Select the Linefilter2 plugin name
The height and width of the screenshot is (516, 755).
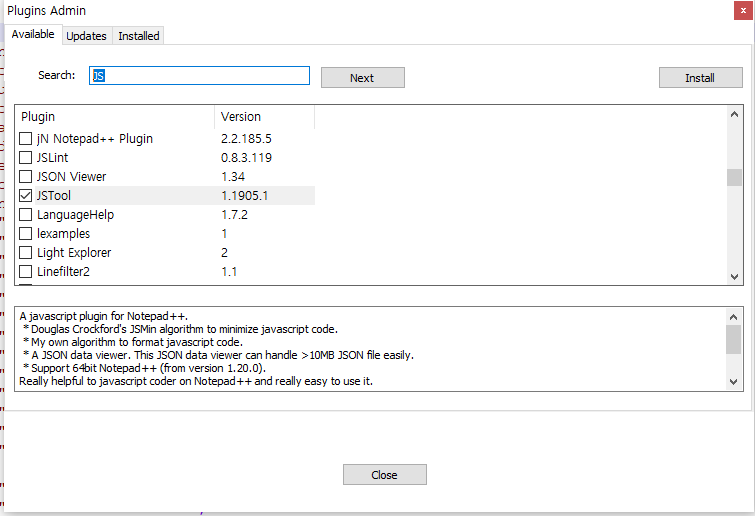point(63,271)
